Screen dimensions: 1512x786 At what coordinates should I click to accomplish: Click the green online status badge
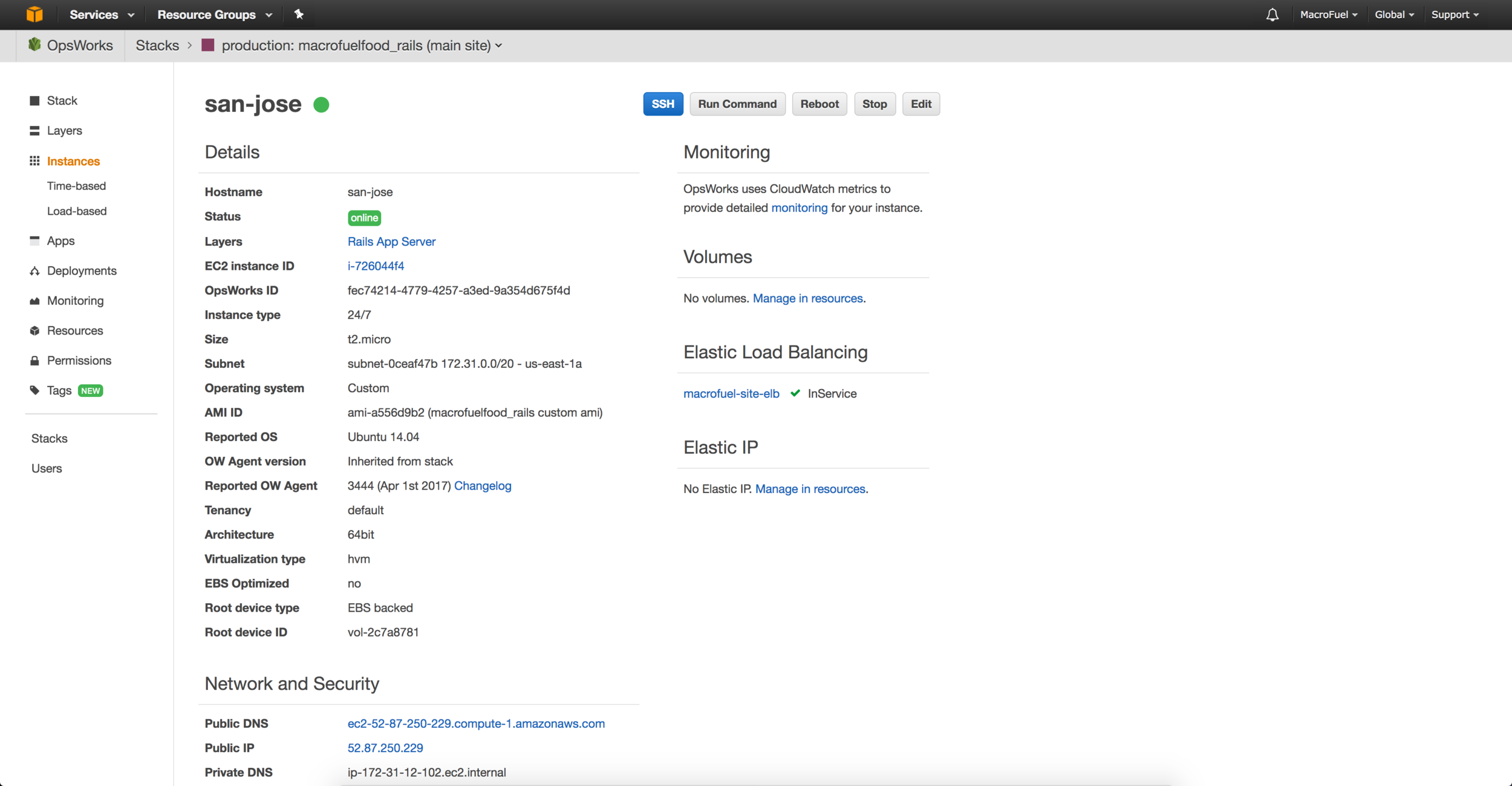pos(364,218)
